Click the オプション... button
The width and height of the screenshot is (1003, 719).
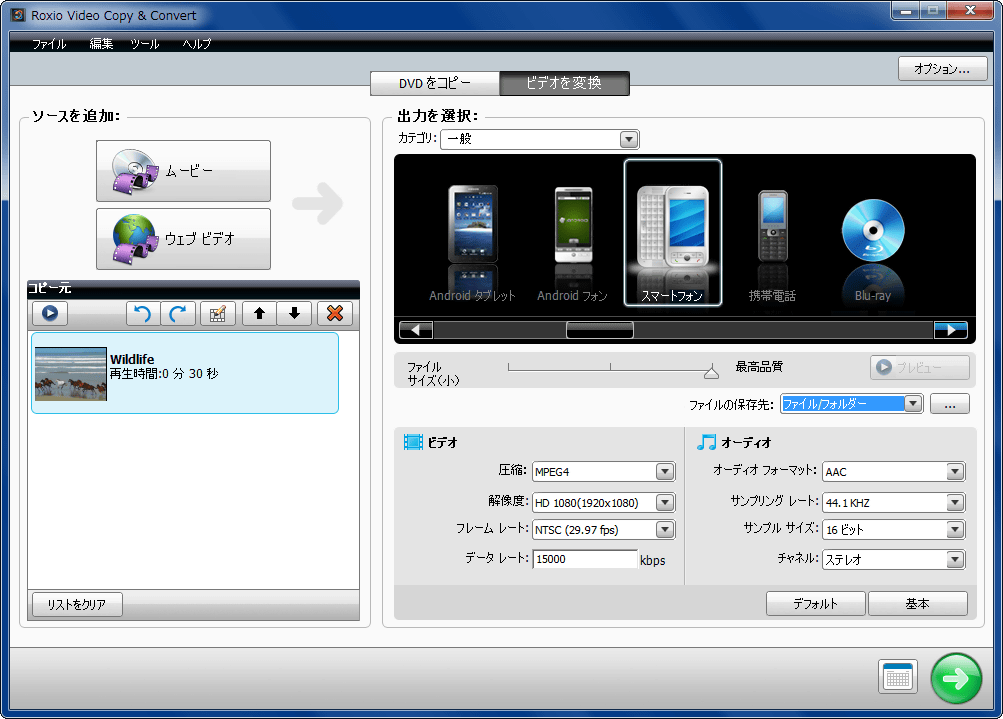(942, 68)
